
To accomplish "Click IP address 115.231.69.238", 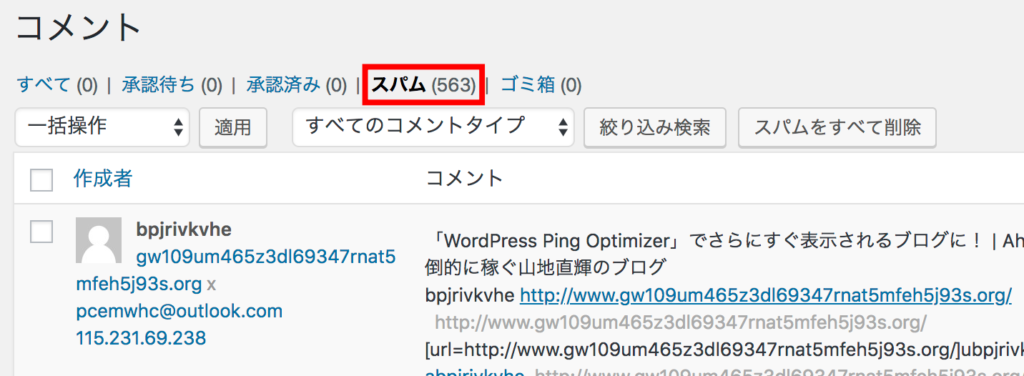I will pyautogui.click(x=141, y=337).
